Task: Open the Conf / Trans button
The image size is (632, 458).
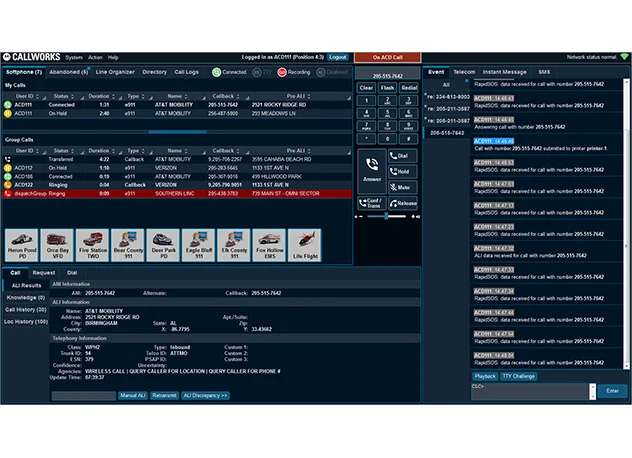Action: point(371,201)
